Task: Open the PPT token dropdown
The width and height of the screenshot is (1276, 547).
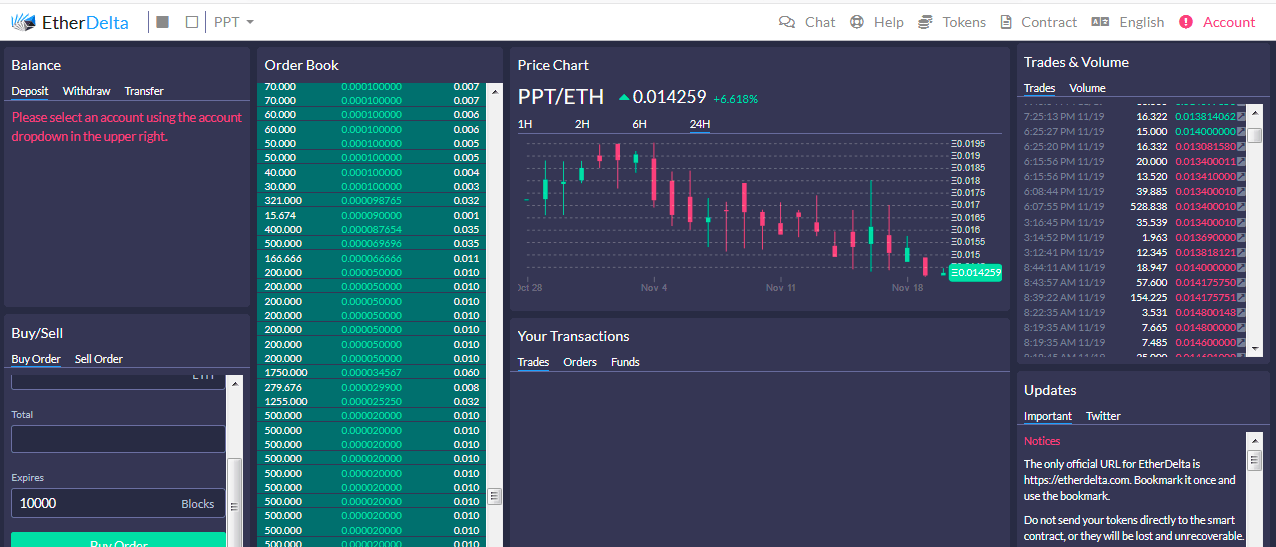Action: tap(234, 22)
